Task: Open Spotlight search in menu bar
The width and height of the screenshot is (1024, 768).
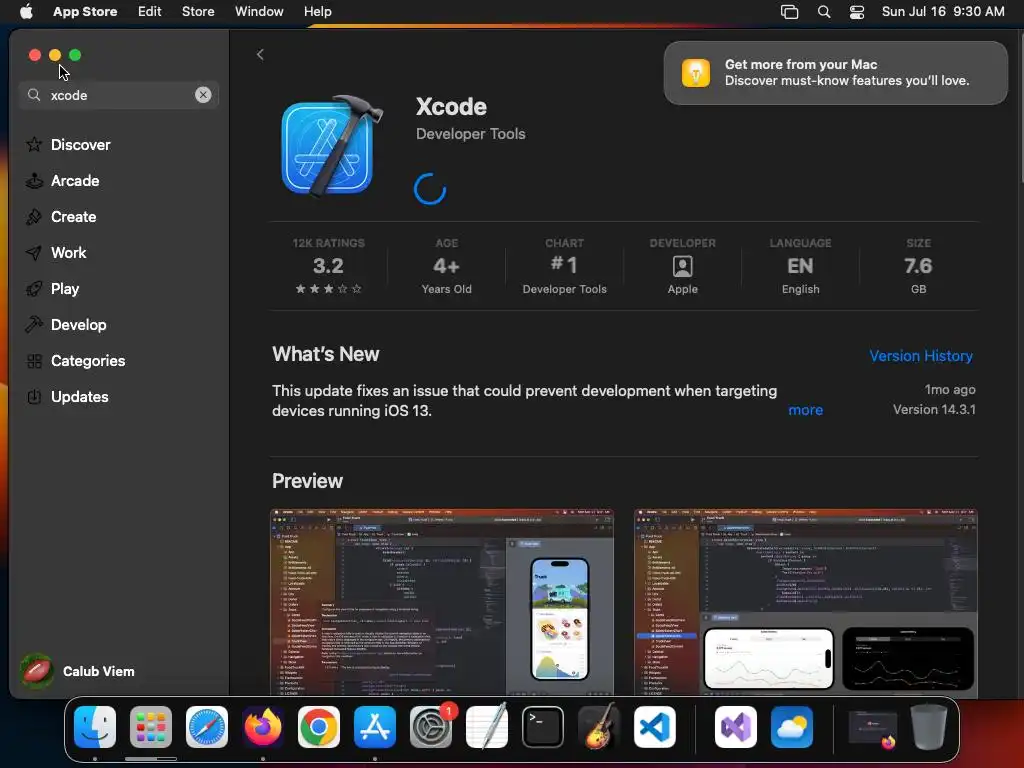Action: click(x=824, y=12)
